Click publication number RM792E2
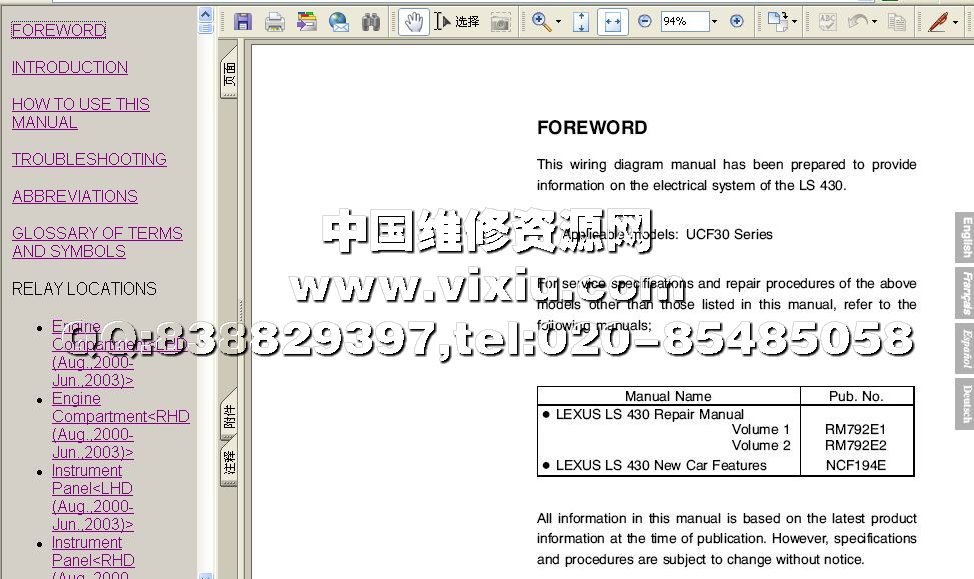The width and height of the screenshot is (974, 579). 855,445
